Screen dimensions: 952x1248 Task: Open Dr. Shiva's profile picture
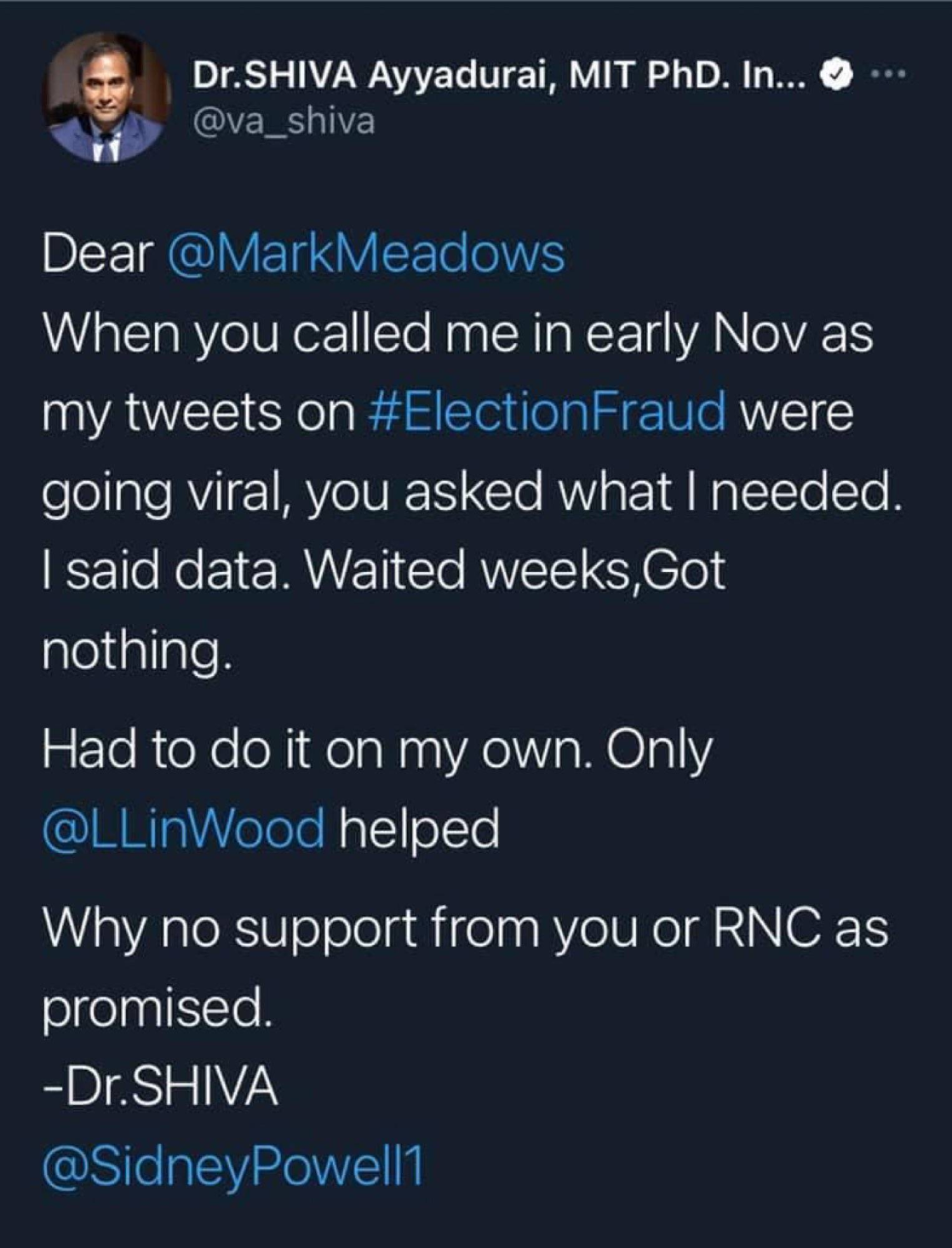(x=107, y=98)
